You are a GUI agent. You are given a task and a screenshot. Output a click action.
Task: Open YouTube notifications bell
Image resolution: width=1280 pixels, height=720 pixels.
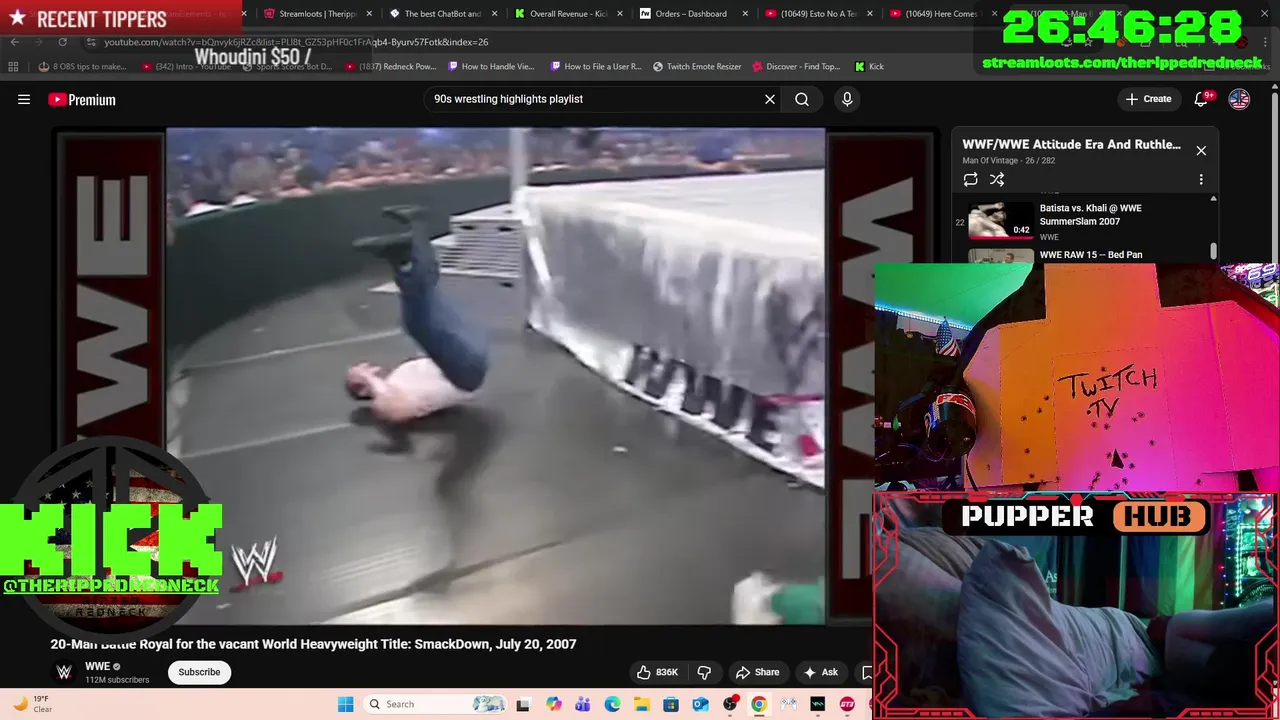pos(1203,99)
